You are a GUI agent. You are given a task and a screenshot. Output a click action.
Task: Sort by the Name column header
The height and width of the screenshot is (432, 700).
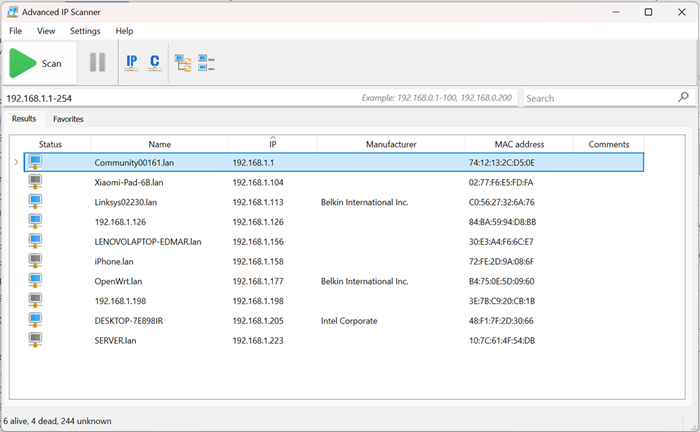(159, 144)
